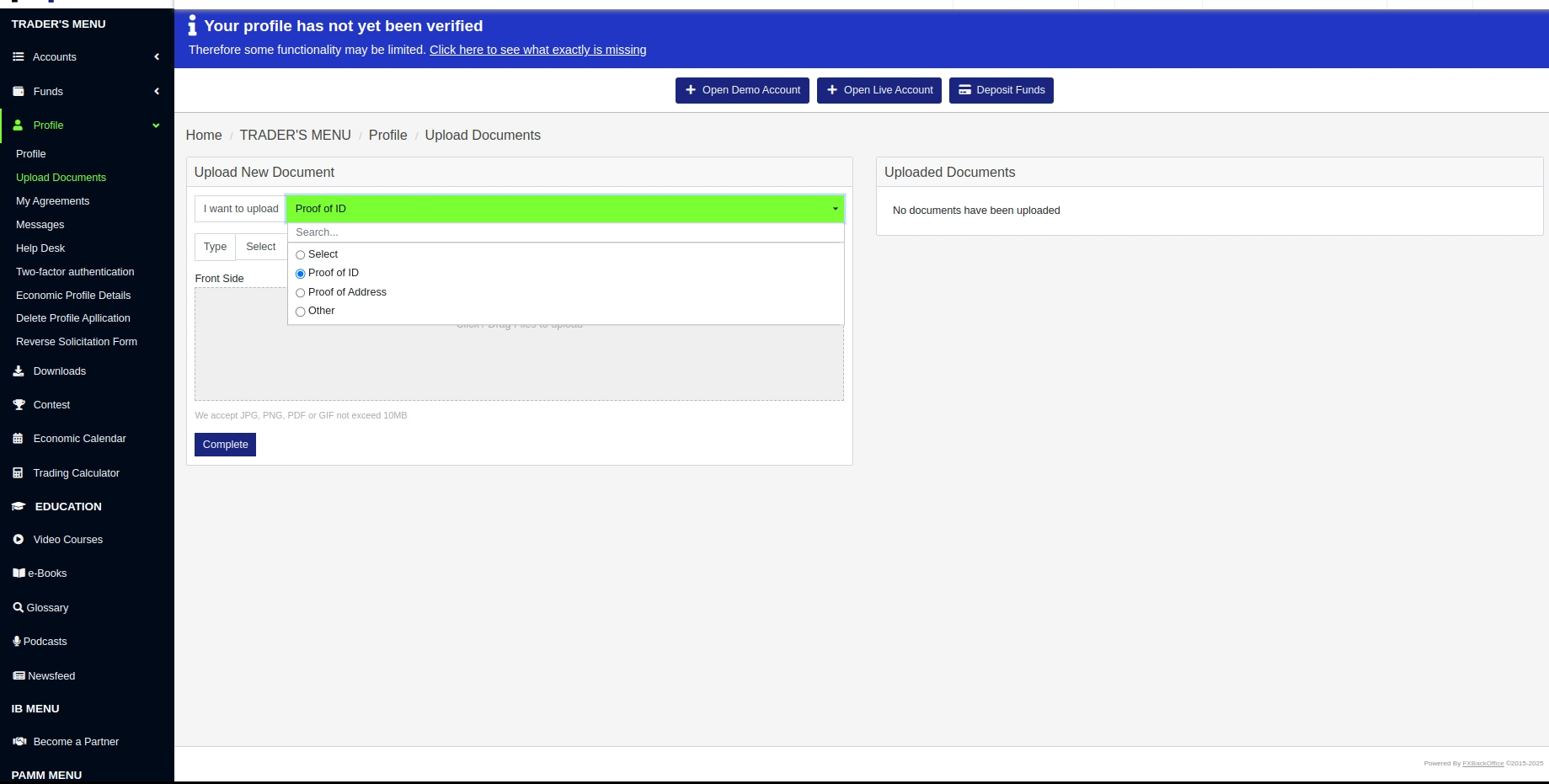Choose the Other document type option
Image resolution: width=1549 pixels, height=784 pixels.
(300, 312)
